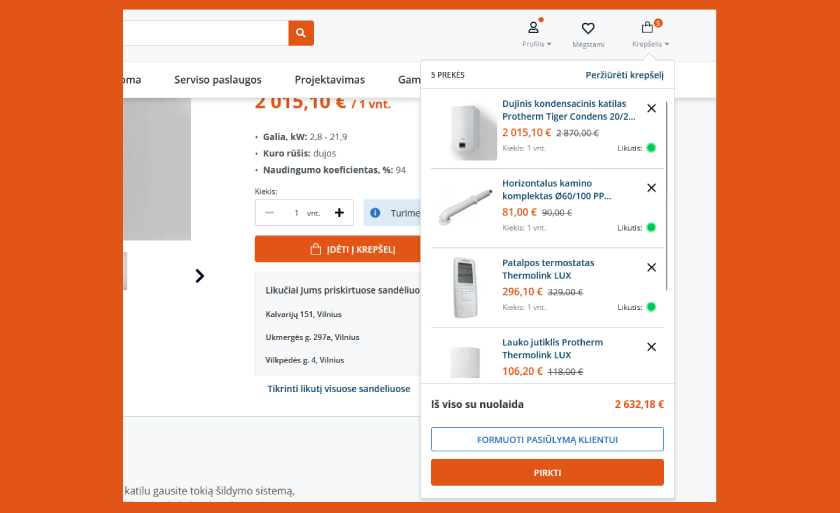
Task: Remove Patalpos termostatas Thermolink LUX item
Action: [x=651, y=267]
